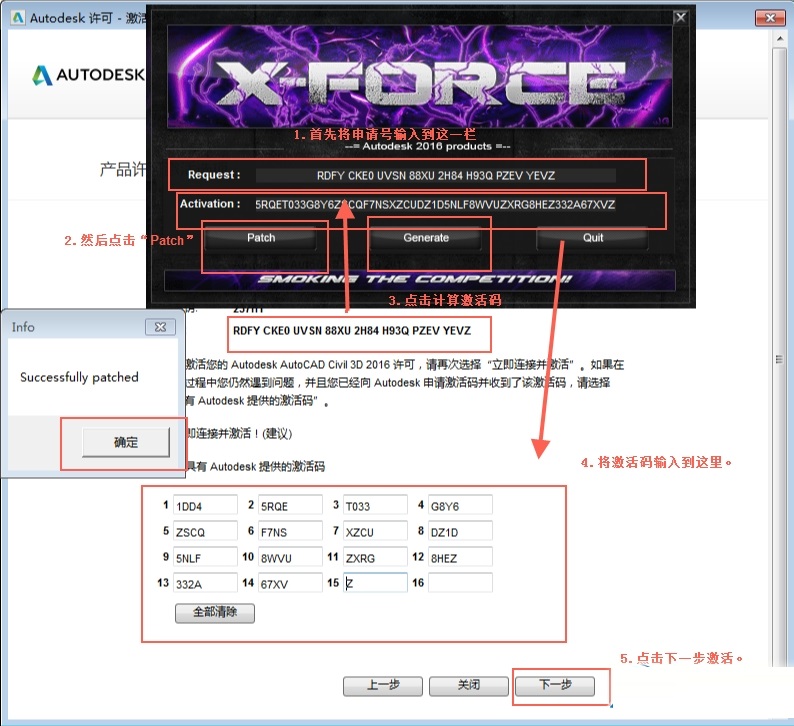Close the Autodesk license window
Screen dimensions: 794x726
click(770, 18)
